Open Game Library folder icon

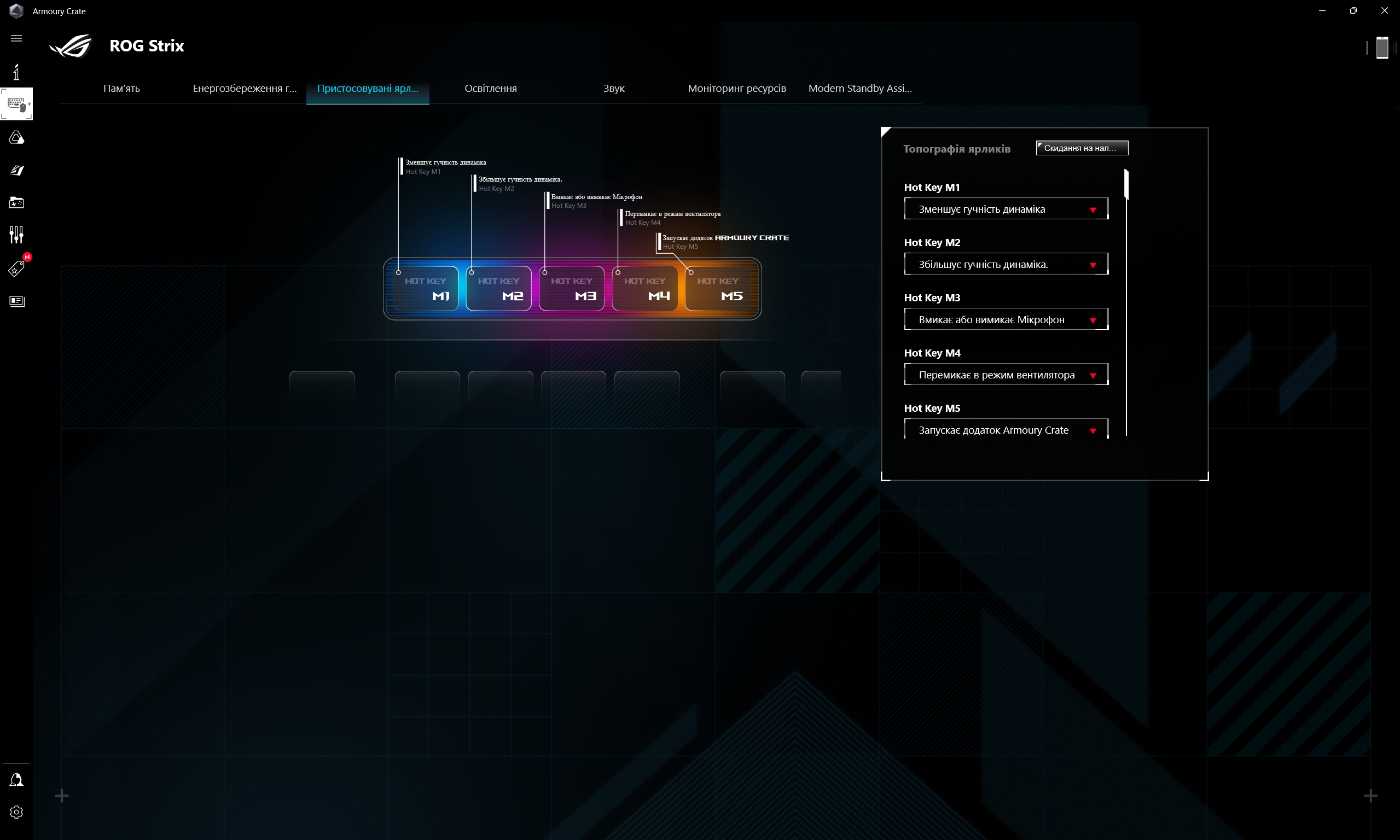click(x=16, y=203)
